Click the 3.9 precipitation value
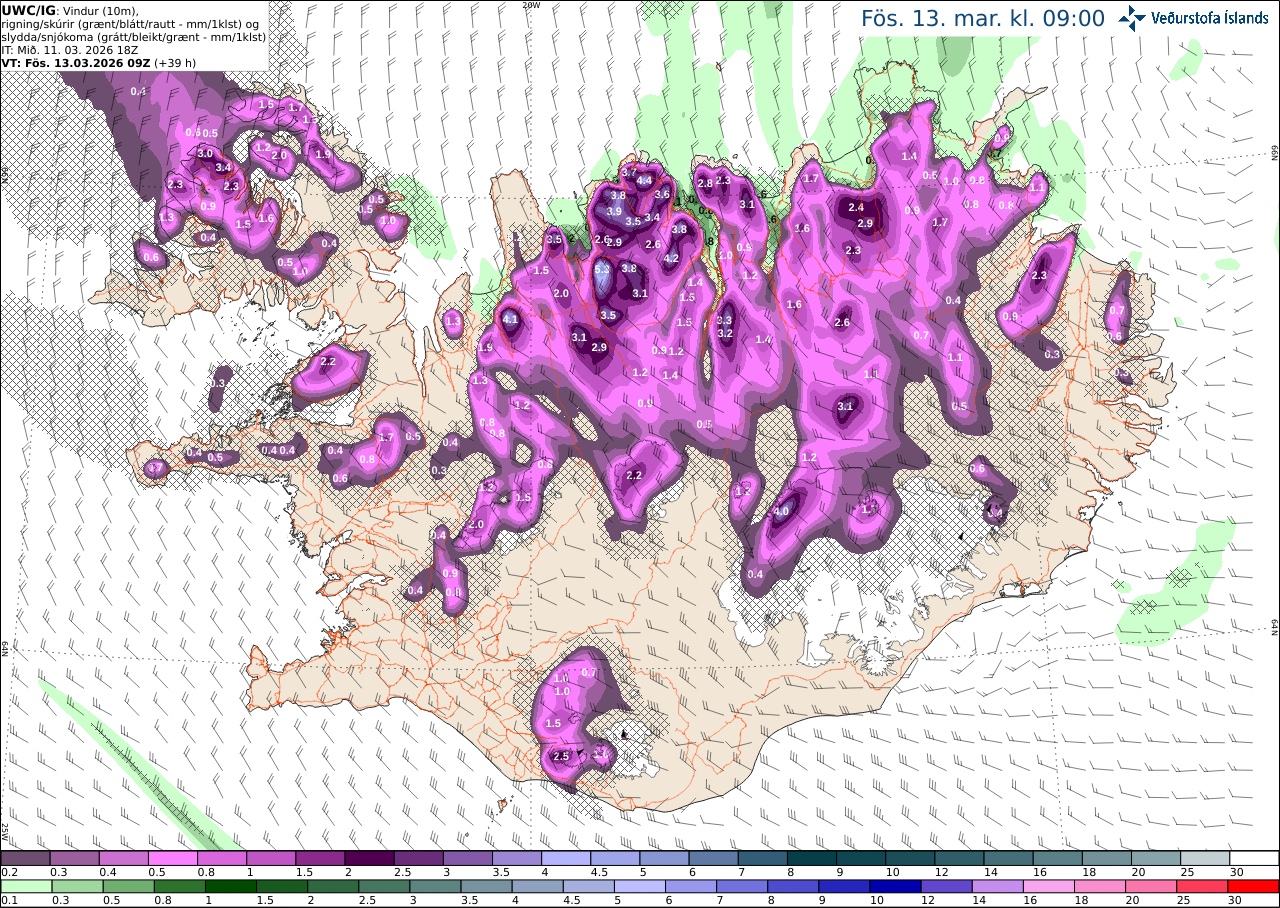The width and height of the screenshot is (1280, 908). tap(614, 211)
